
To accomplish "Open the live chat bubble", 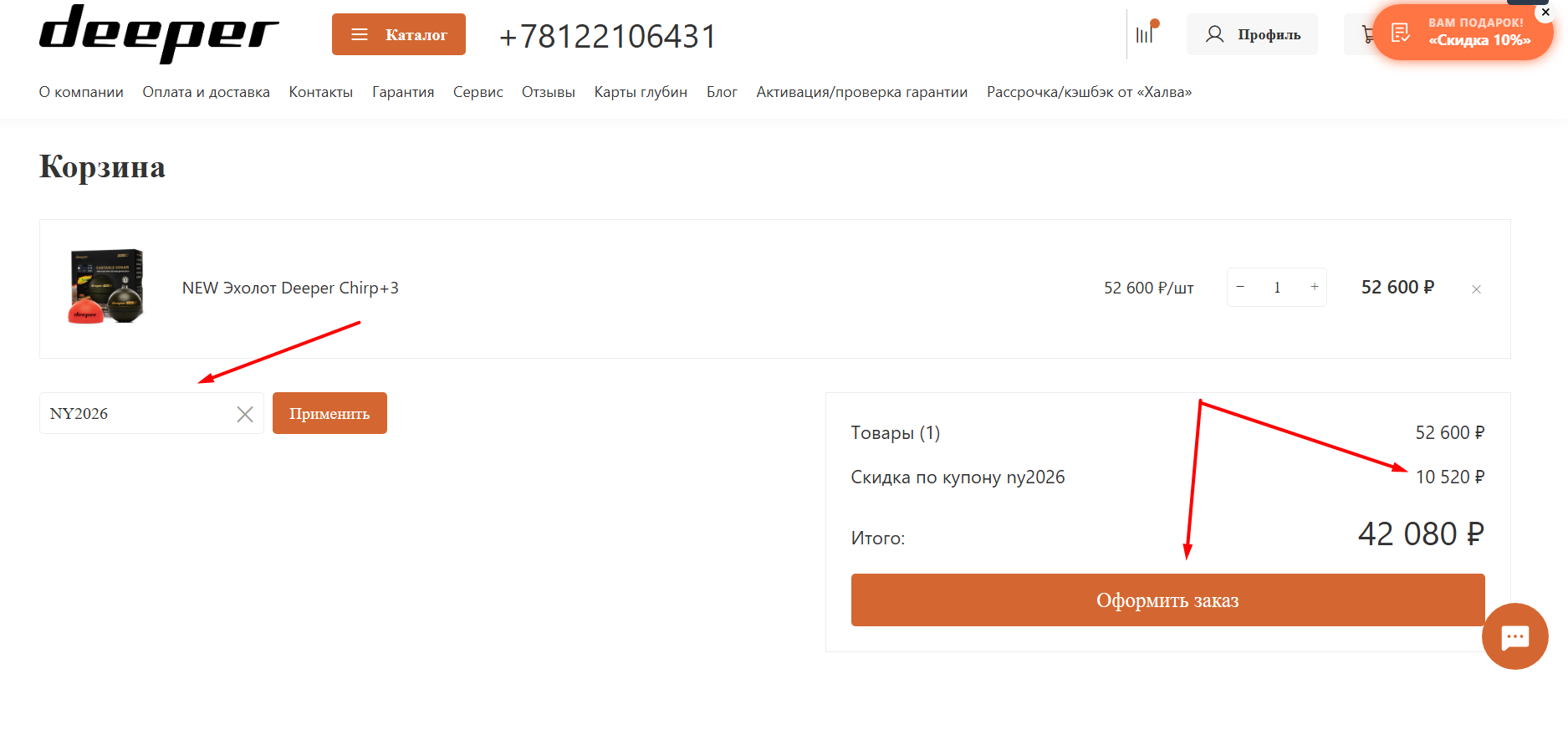I will [x=1514, y=636].
